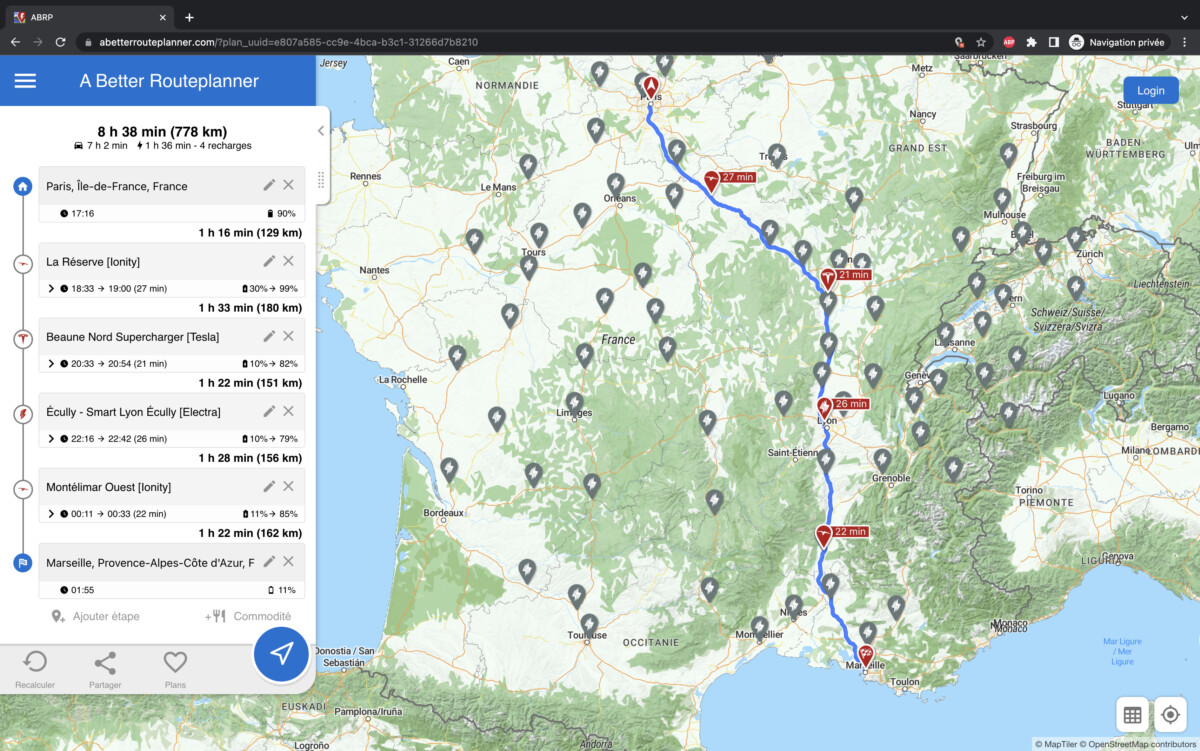Click the Ionity icon beside La Réserve
The width and height of the screenshot is (1200, 751).
pyautogui.click(x=22, y=263)
